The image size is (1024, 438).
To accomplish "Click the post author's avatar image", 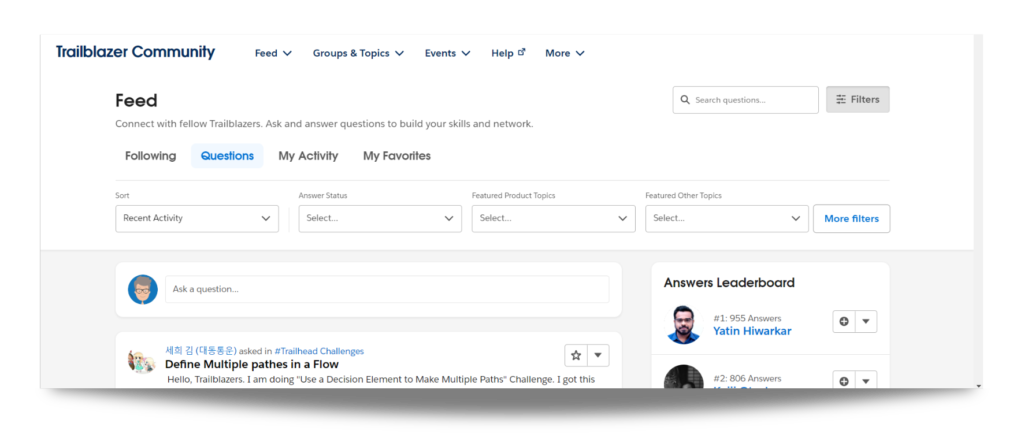I will pyautogui.click(x=142, y=360).
